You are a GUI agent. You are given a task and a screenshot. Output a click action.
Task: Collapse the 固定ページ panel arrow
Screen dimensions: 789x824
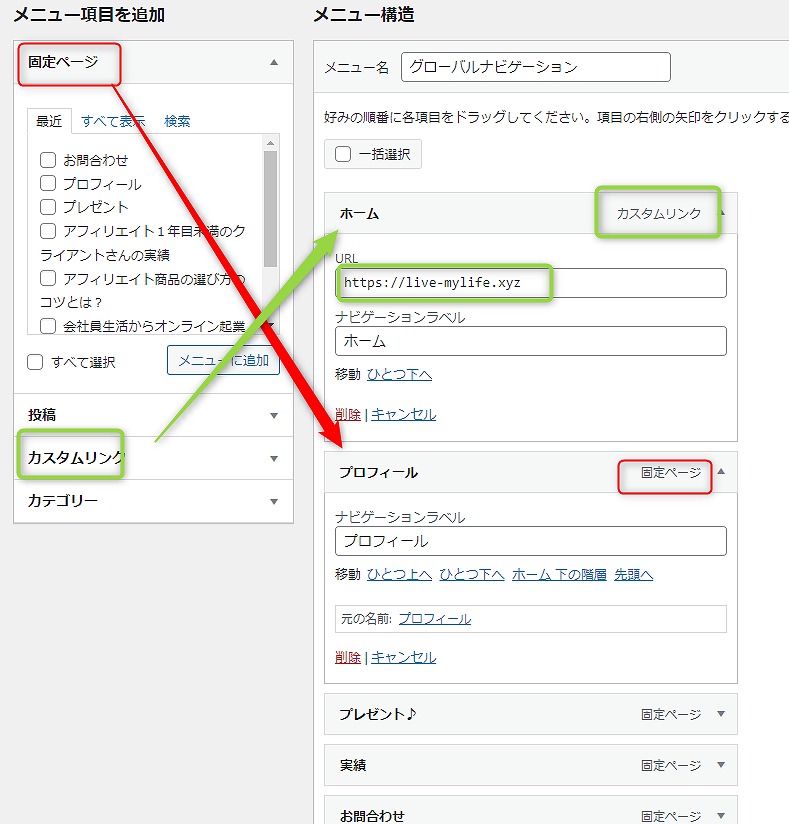pyautogui.click(x=273, y=62)
